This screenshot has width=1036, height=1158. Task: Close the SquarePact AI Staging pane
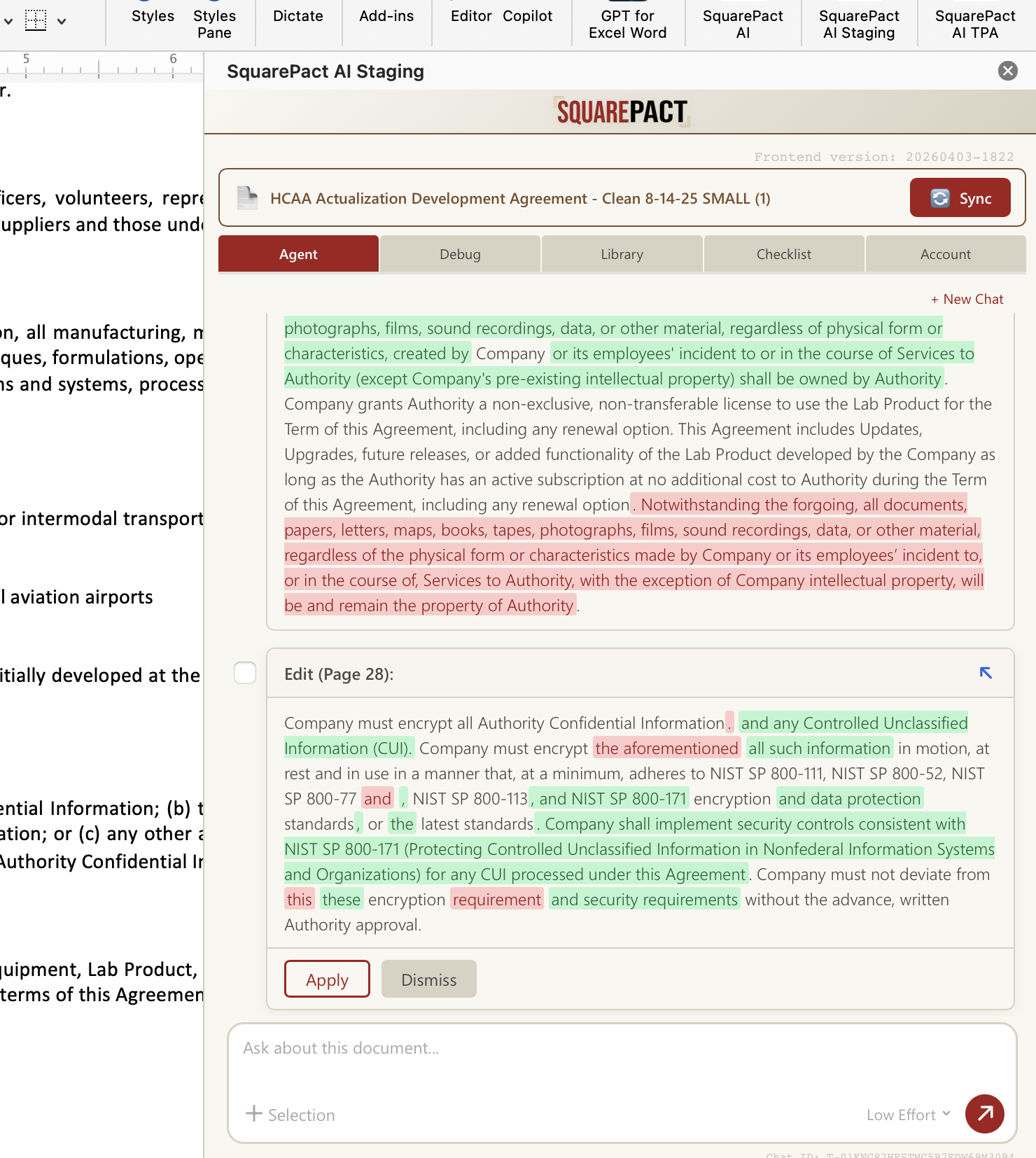point(1008,71)
